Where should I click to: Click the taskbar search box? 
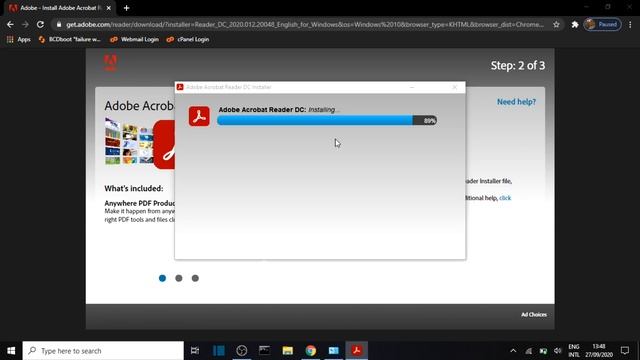point(103,351)
